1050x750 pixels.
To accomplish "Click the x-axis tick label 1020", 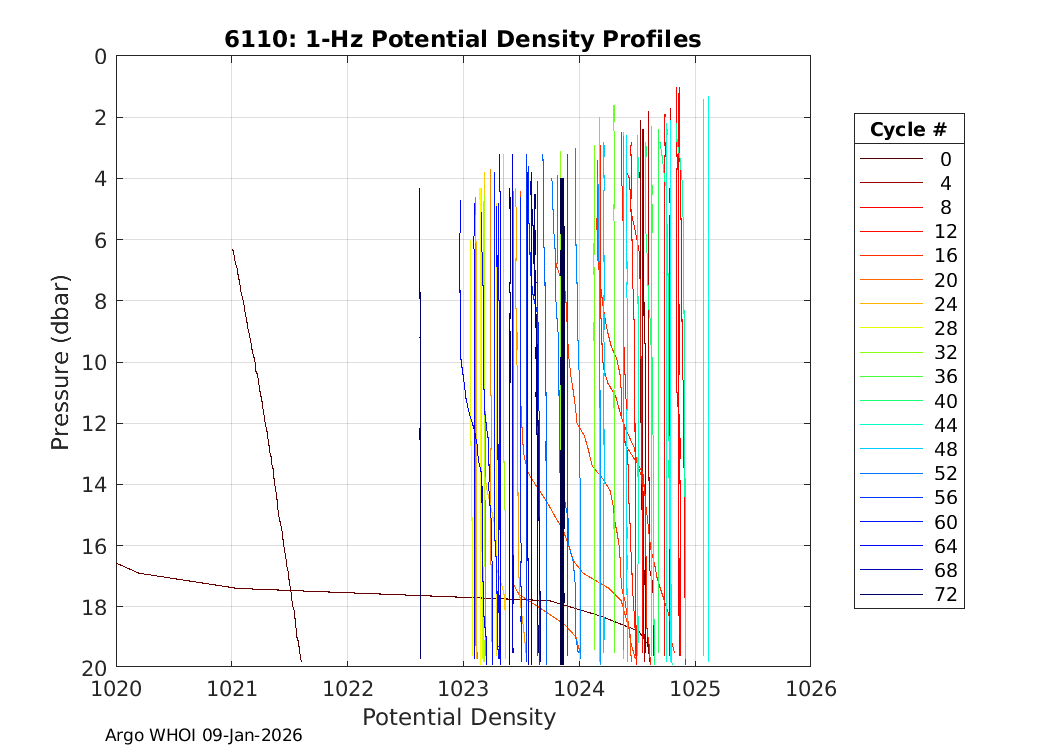I will tap(116, 688).
